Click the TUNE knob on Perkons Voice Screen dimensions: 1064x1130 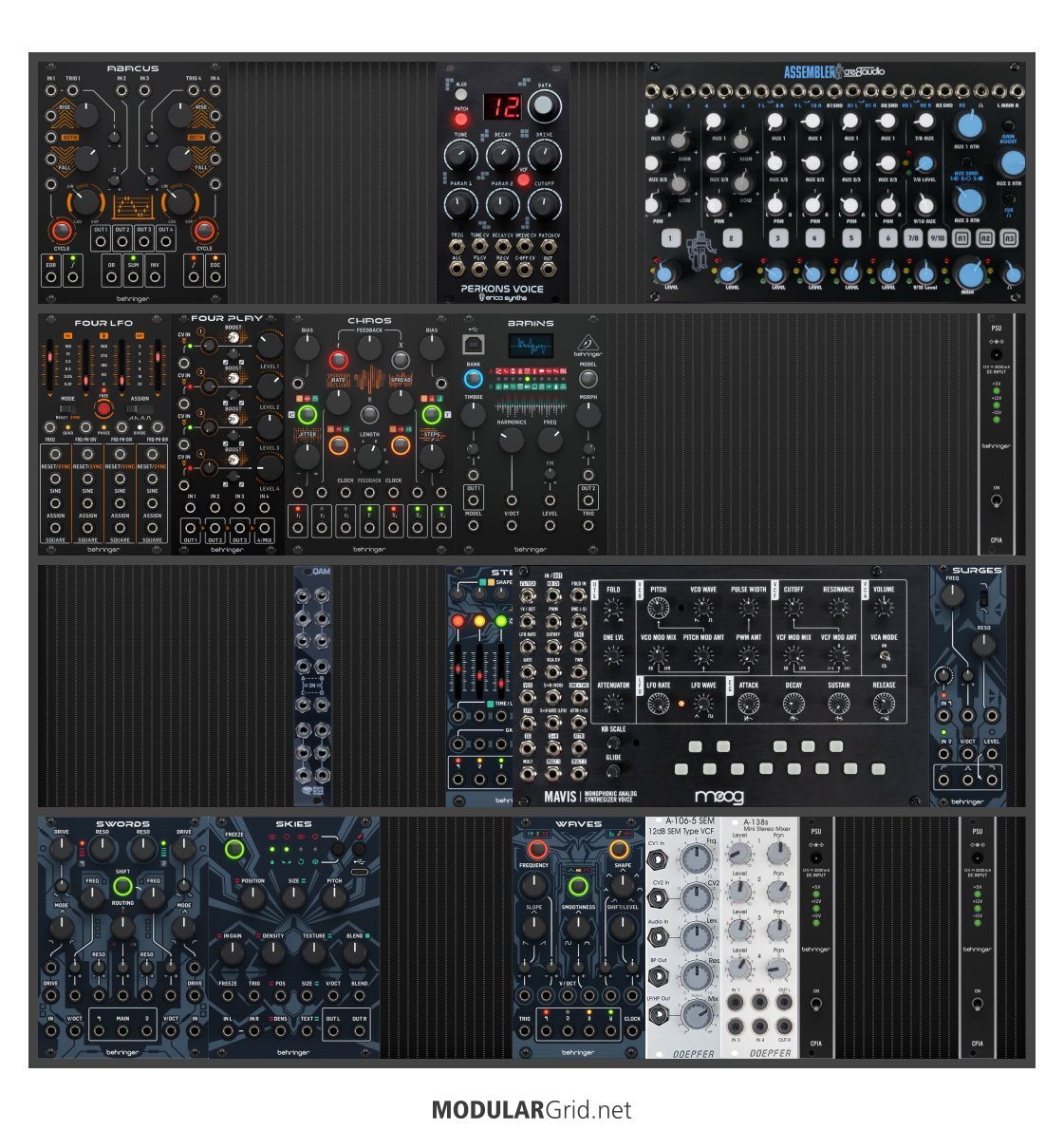click(460, 155)
